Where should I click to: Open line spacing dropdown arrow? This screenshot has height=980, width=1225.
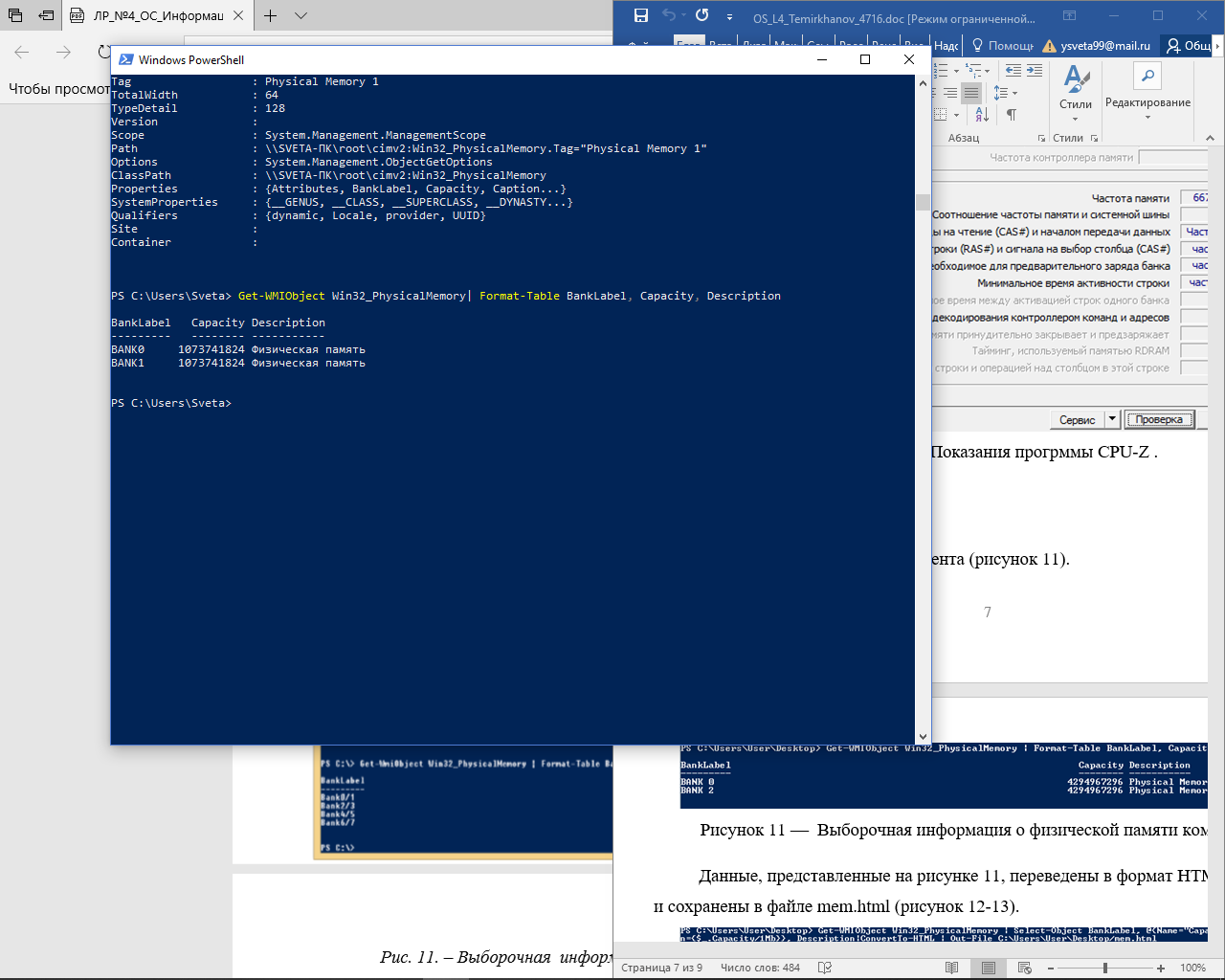(x=1014, y=94)
